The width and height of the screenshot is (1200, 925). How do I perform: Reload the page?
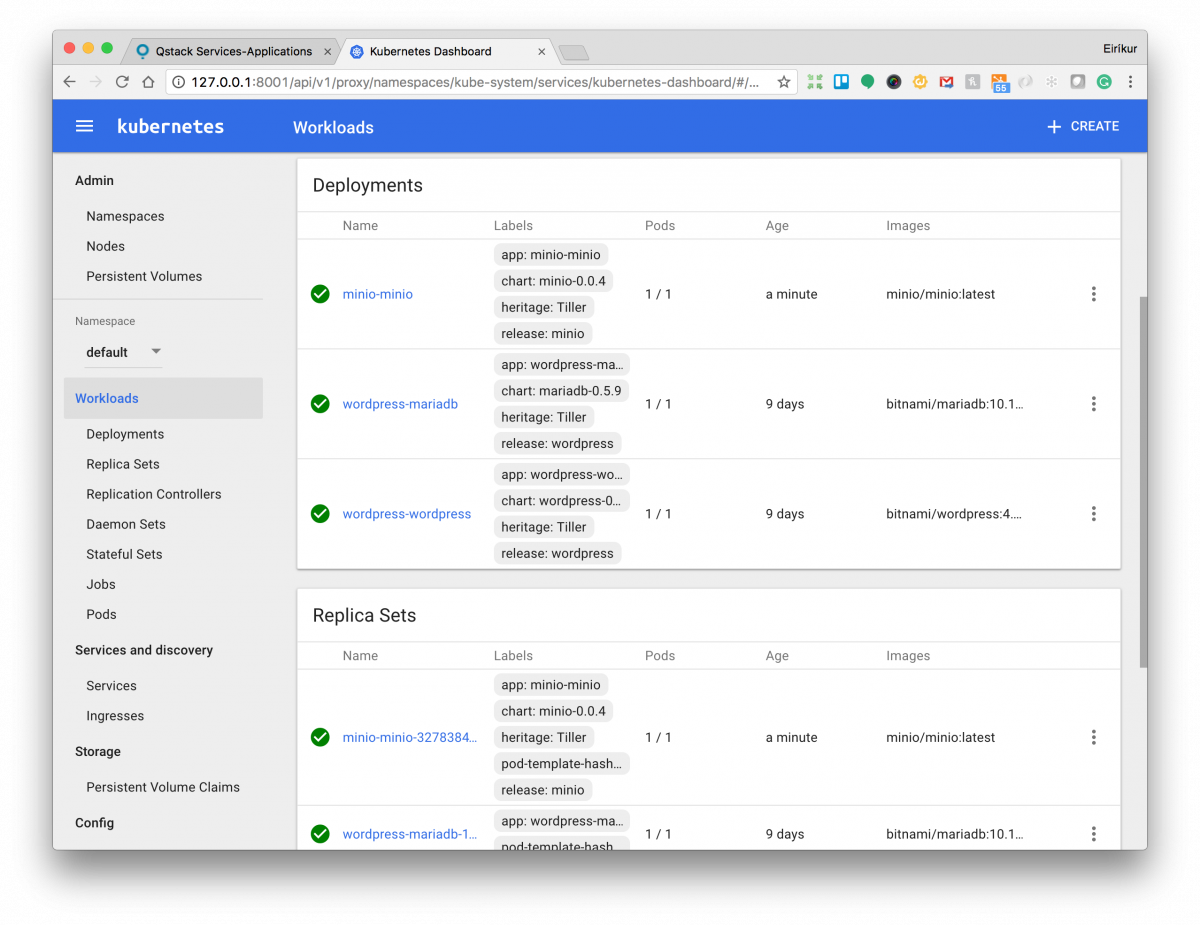pos(122,82)
